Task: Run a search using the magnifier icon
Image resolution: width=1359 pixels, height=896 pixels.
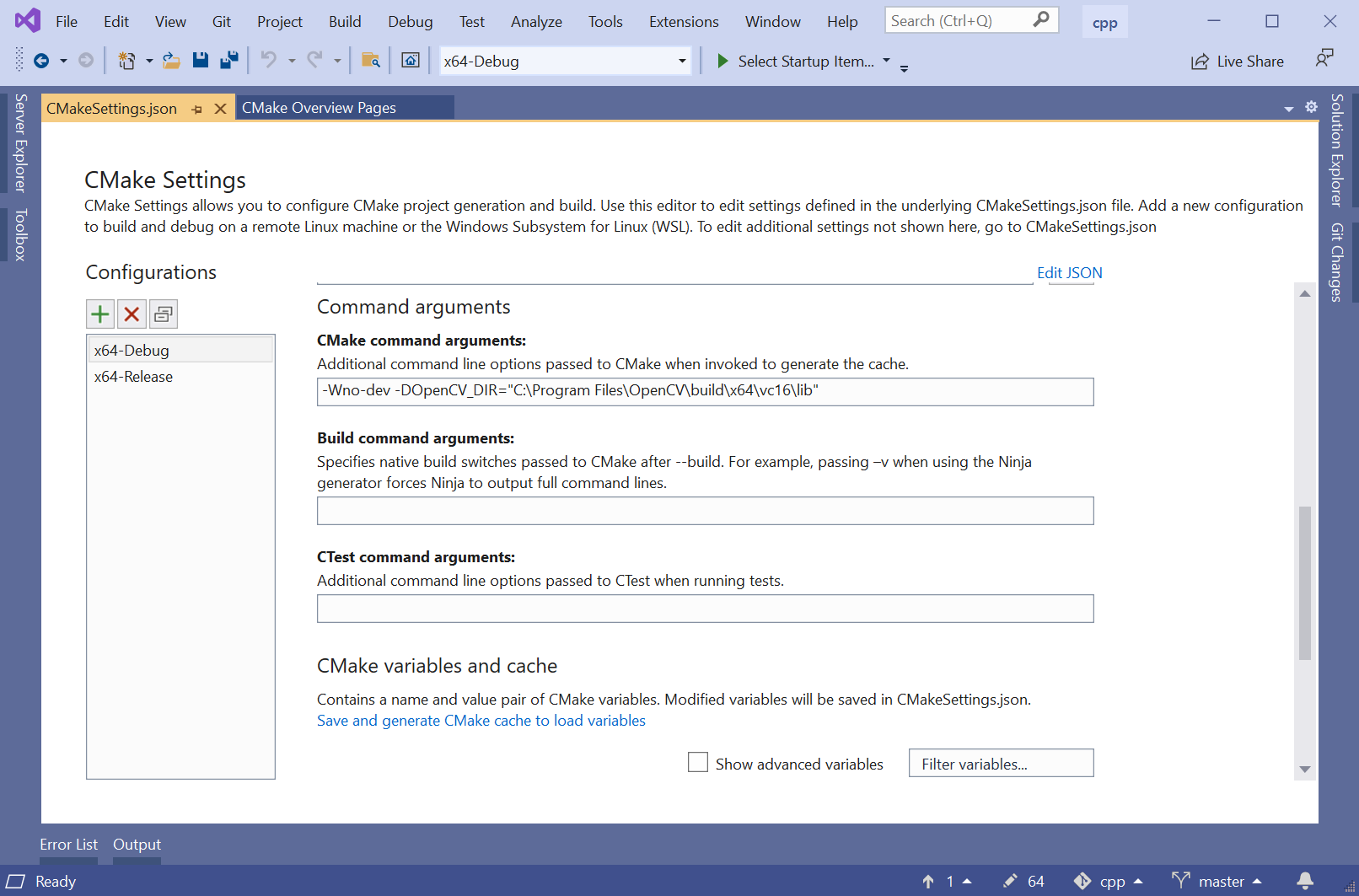Action: [x=1040, y=19]
